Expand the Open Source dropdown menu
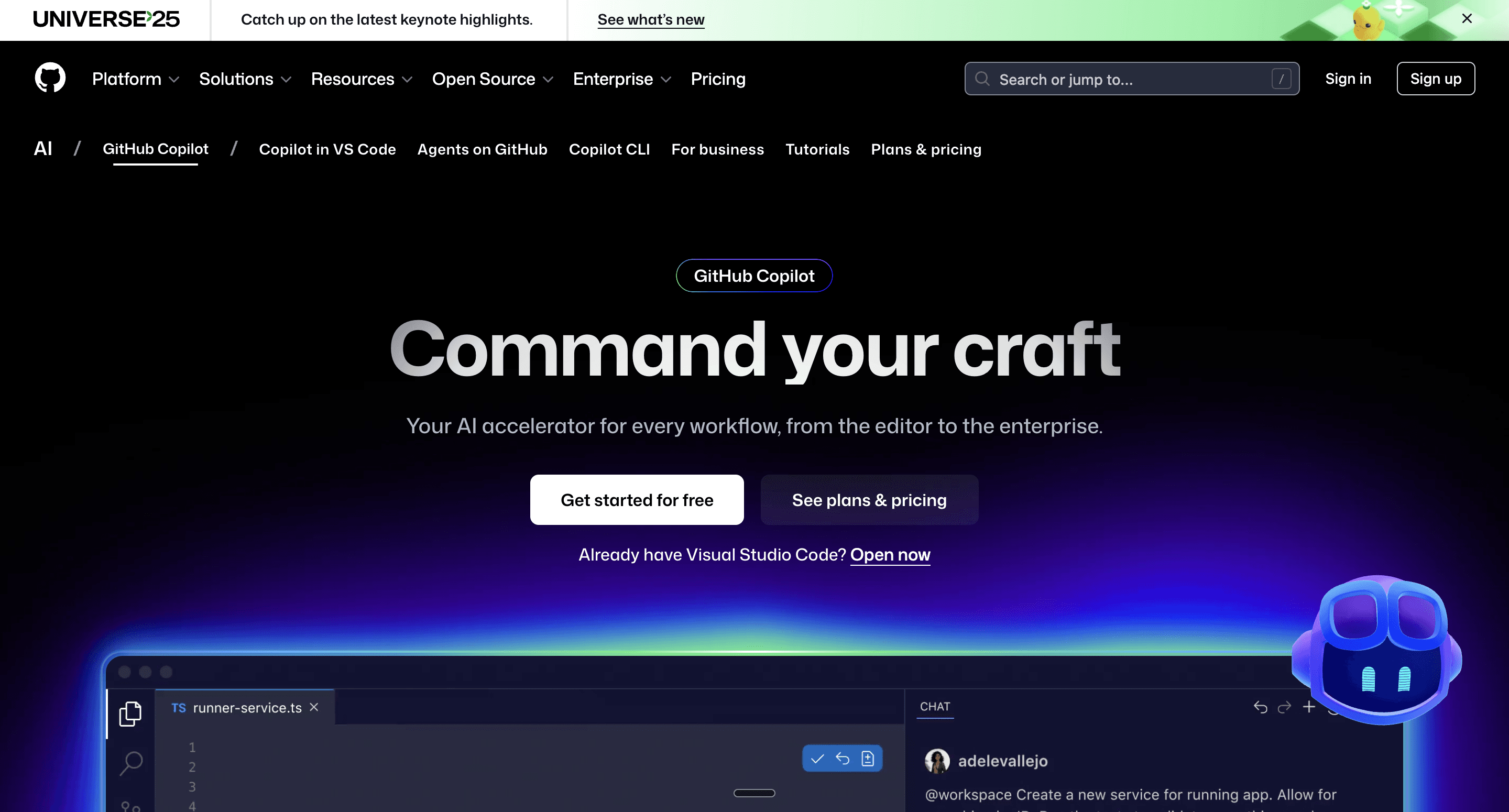The height and width of the screenshot is (812, 1509). click(492, 79)
